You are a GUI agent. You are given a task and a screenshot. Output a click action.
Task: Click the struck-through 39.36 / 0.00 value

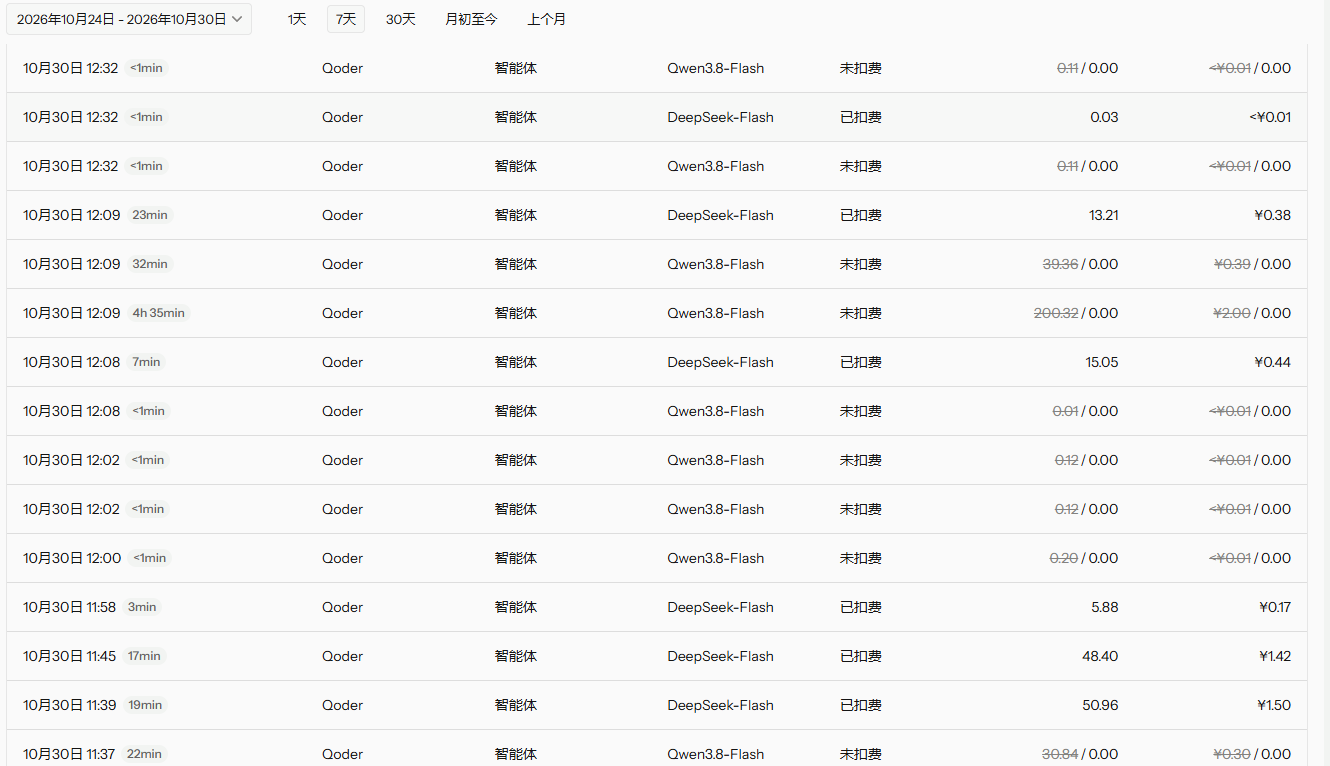point(1080,264)
